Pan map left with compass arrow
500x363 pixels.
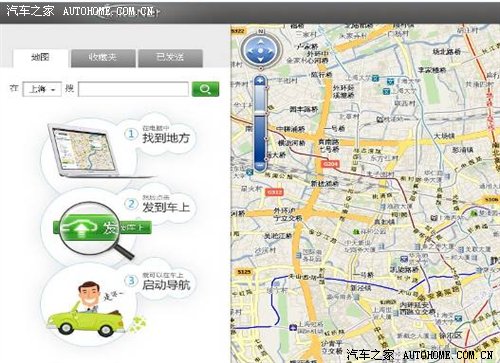250,51
